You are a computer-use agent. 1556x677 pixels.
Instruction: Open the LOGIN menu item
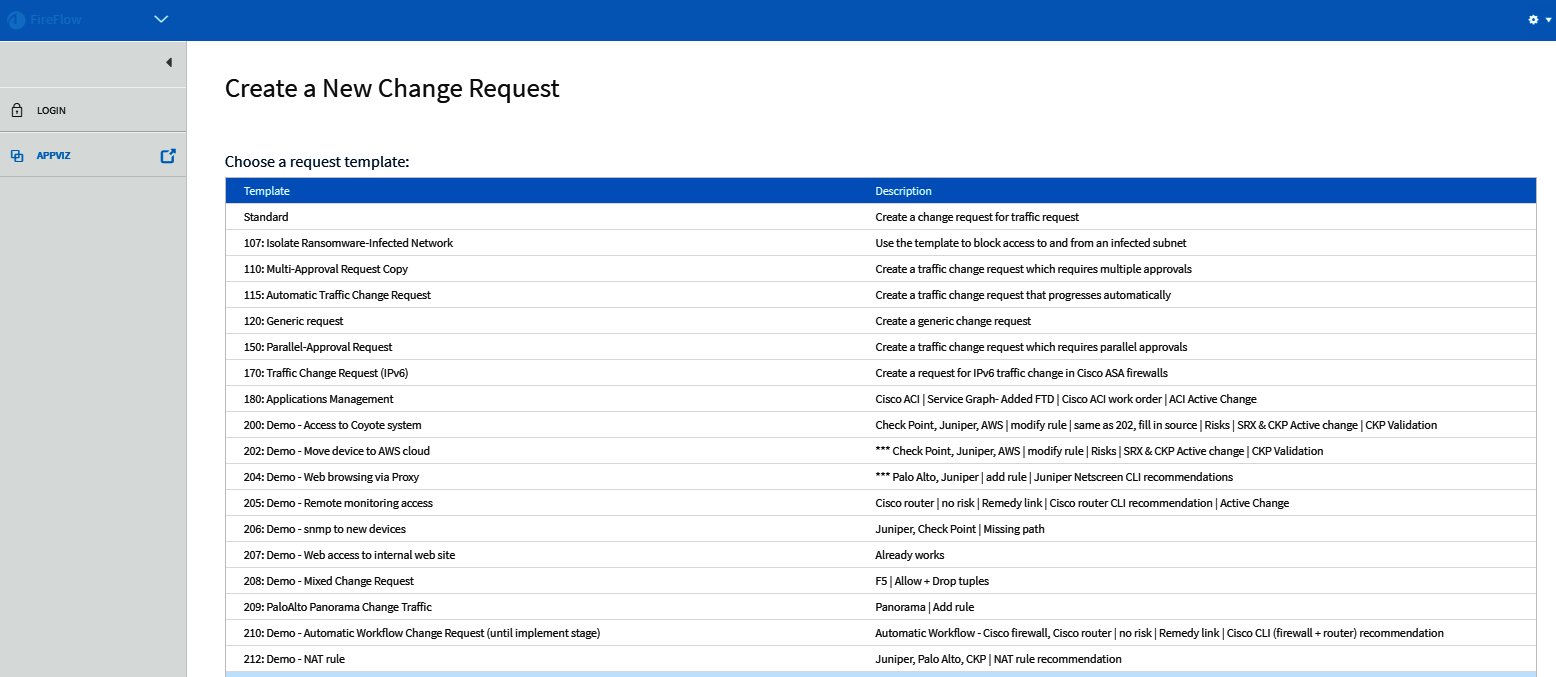point(51,111)
